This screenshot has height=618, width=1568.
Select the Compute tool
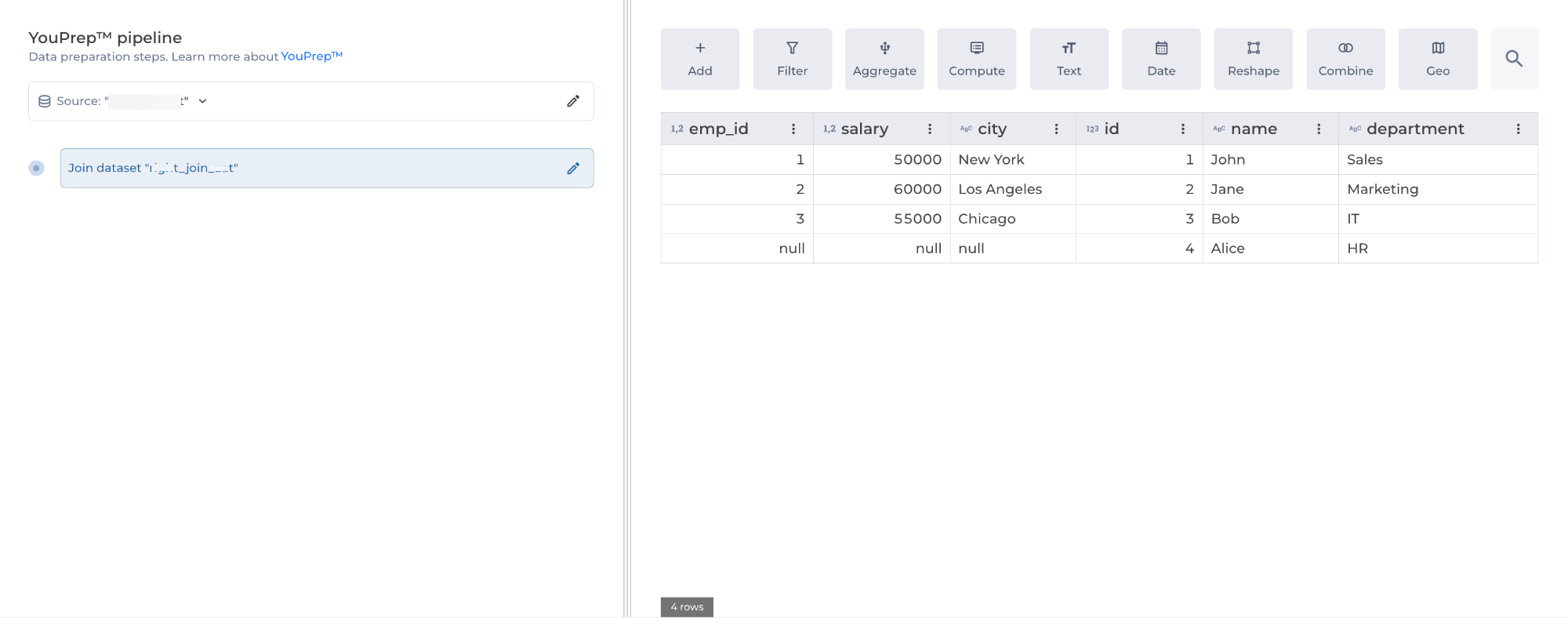976,59
